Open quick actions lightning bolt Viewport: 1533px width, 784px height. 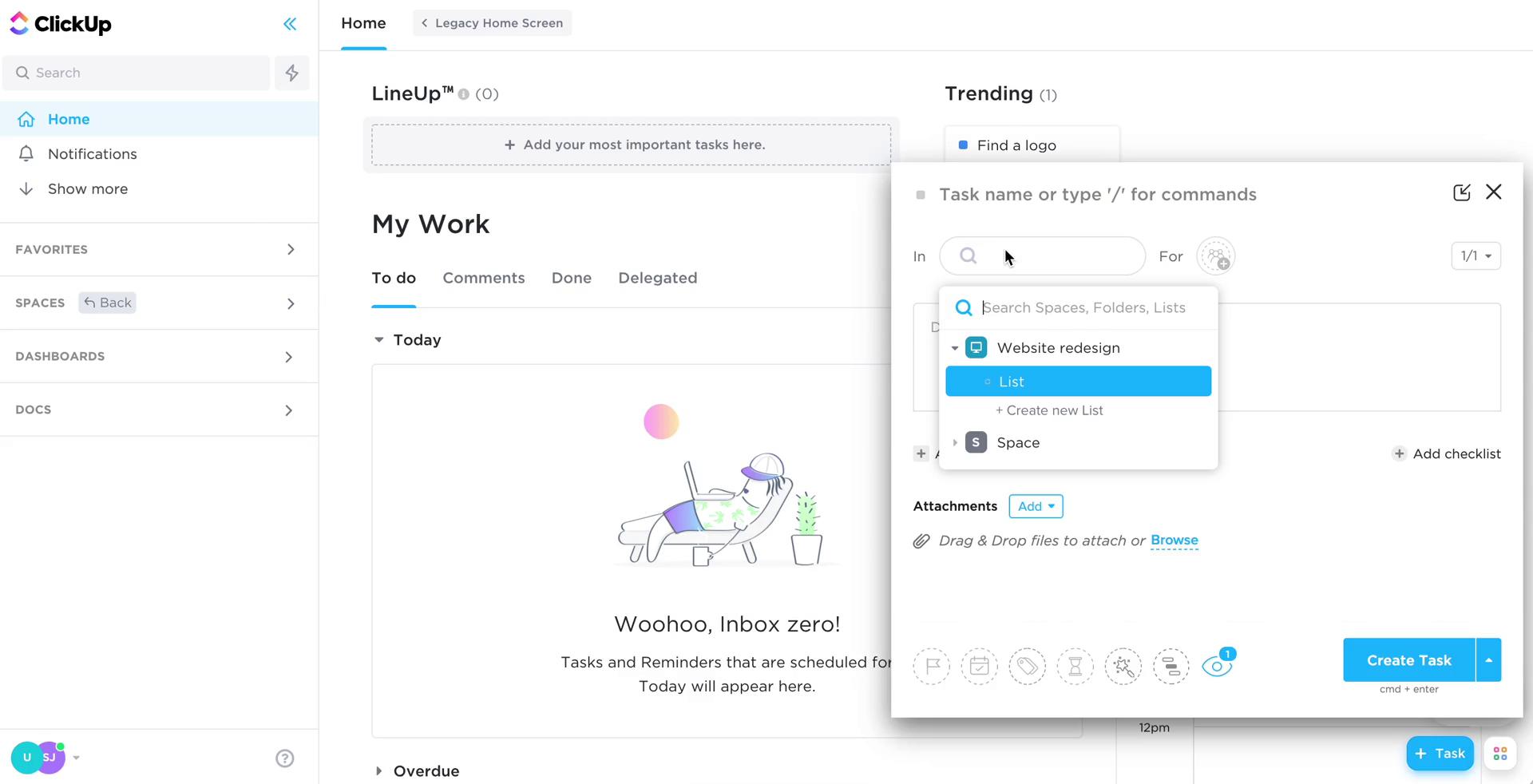pos(292,73)
